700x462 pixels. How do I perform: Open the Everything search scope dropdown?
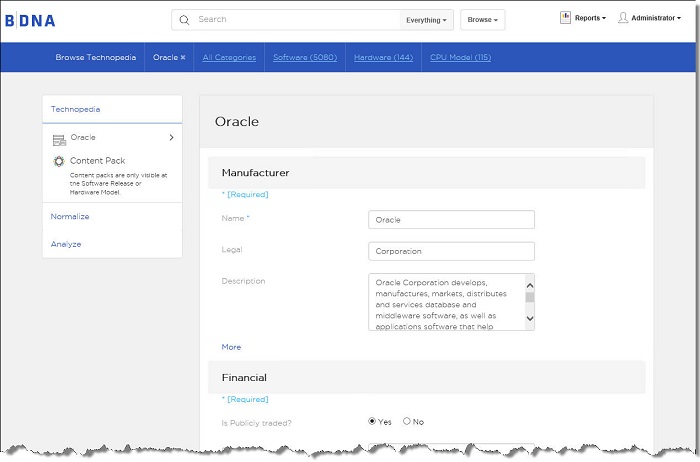pos(426,20)
